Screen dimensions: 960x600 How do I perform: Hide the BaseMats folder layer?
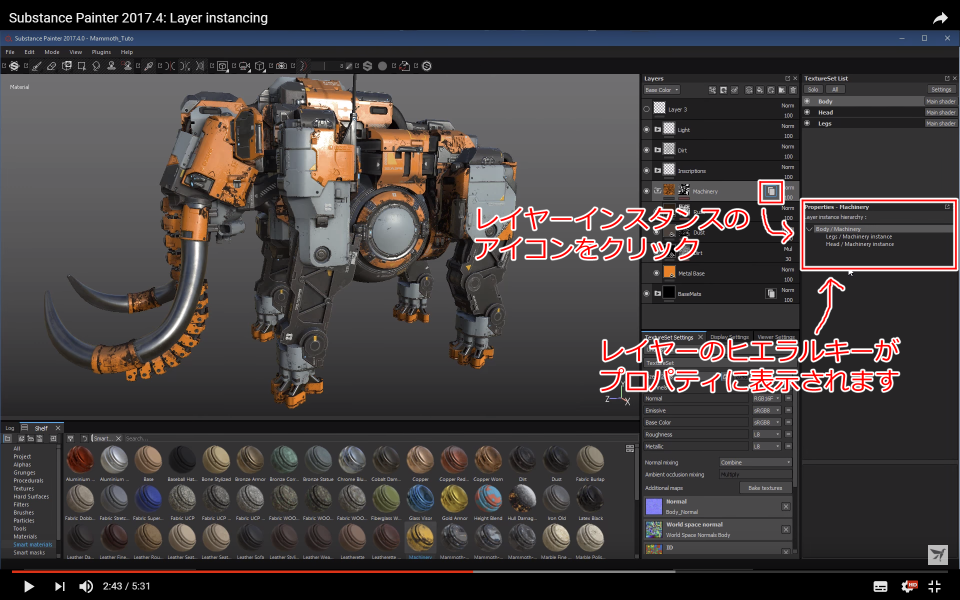tap(647, 294)
